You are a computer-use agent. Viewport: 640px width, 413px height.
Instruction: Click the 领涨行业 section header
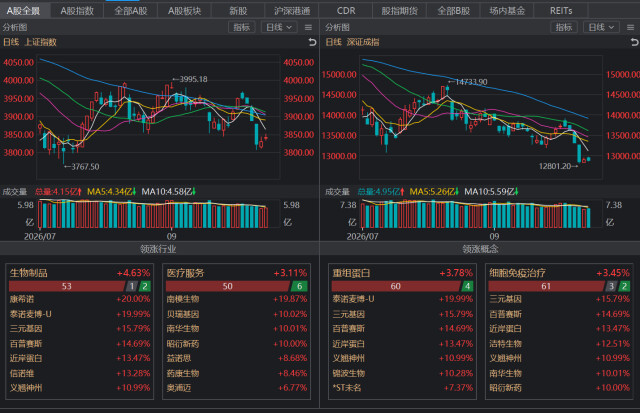click(x=158, y=249)
